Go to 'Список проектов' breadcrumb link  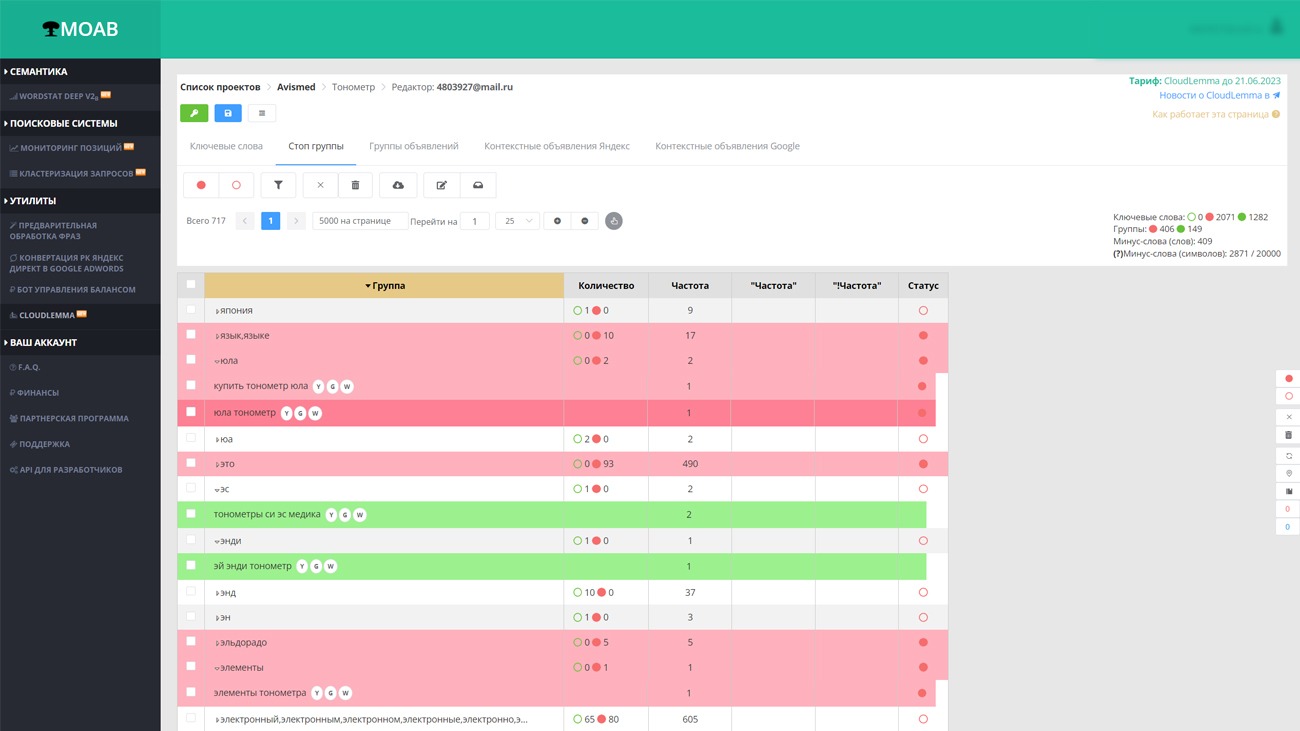pyautogui.click(x=220, y=87)
